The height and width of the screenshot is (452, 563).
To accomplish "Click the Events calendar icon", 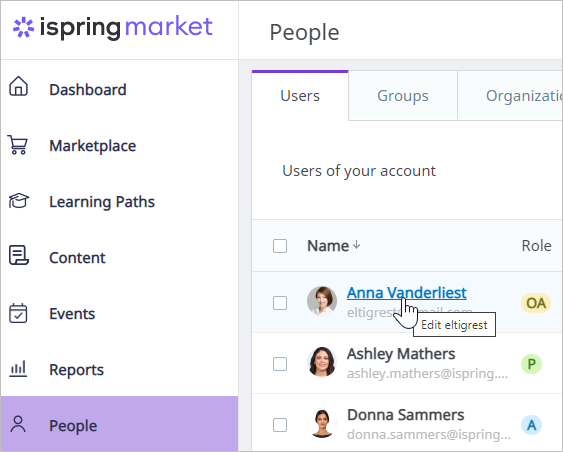I will [x=18, y=313].
